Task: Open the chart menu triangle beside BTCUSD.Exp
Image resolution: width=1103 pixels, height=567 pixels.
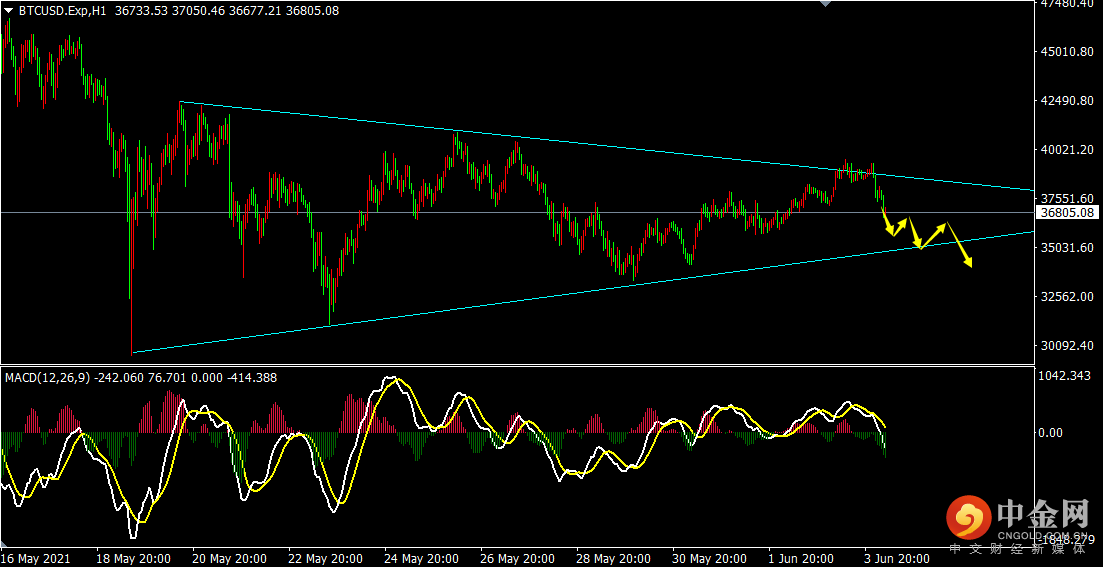Action: tap(9, 11)
